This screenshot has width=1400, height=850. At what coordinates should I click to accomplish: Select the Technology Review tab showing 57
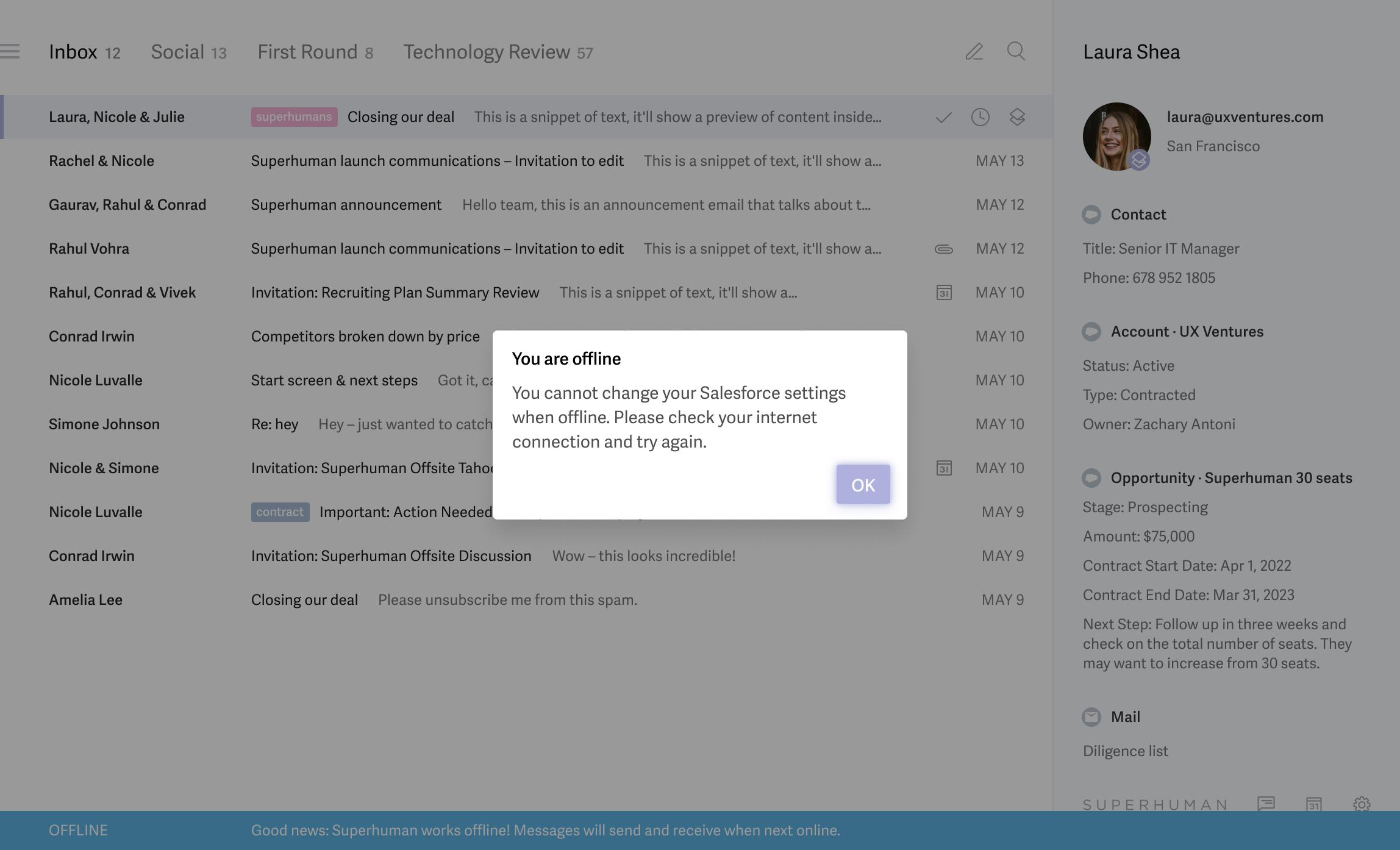coord(498,51)
